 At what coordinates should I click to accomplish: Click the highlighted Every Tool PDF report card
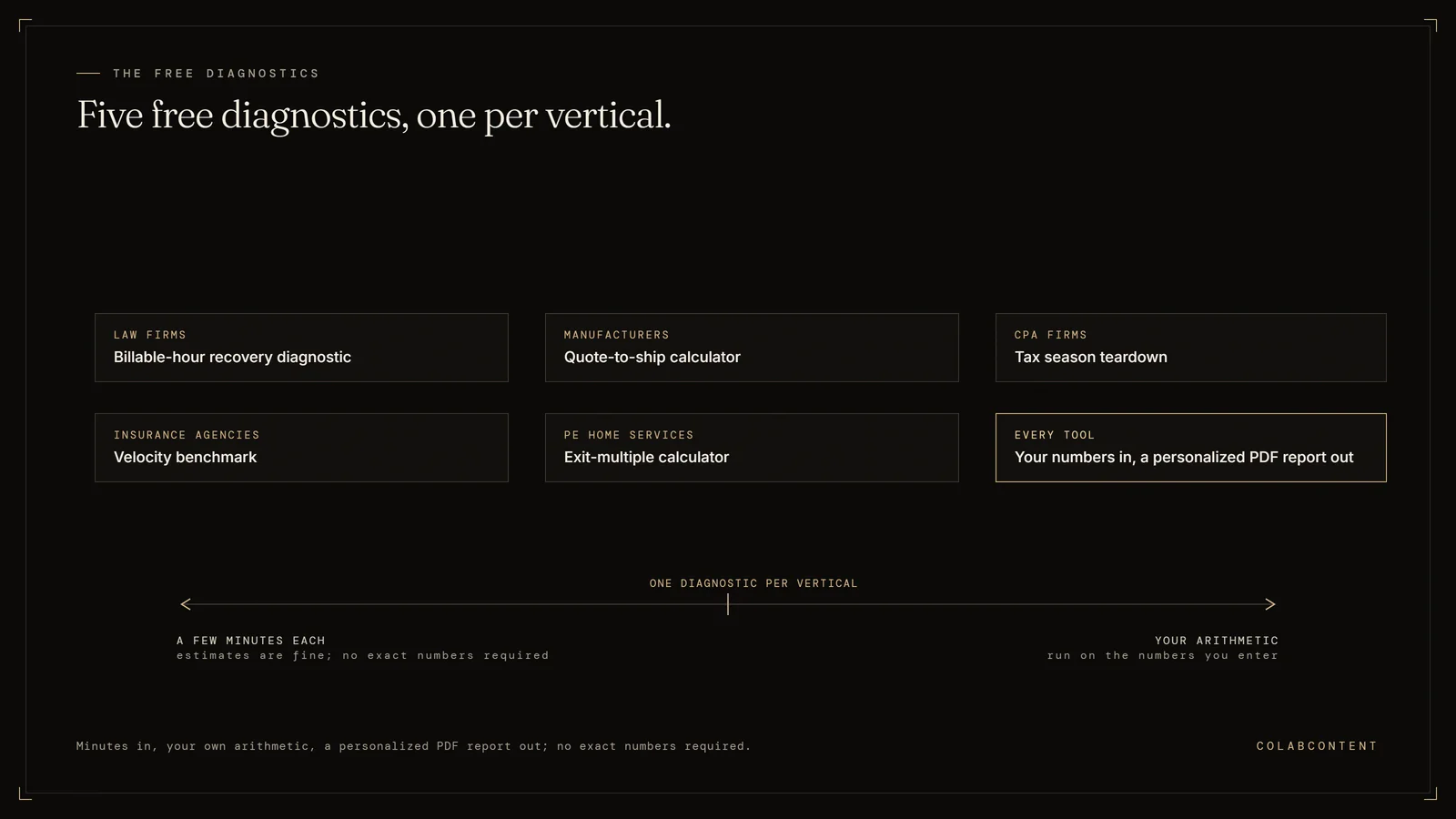pyautogui.click(x=1190, y=448)
